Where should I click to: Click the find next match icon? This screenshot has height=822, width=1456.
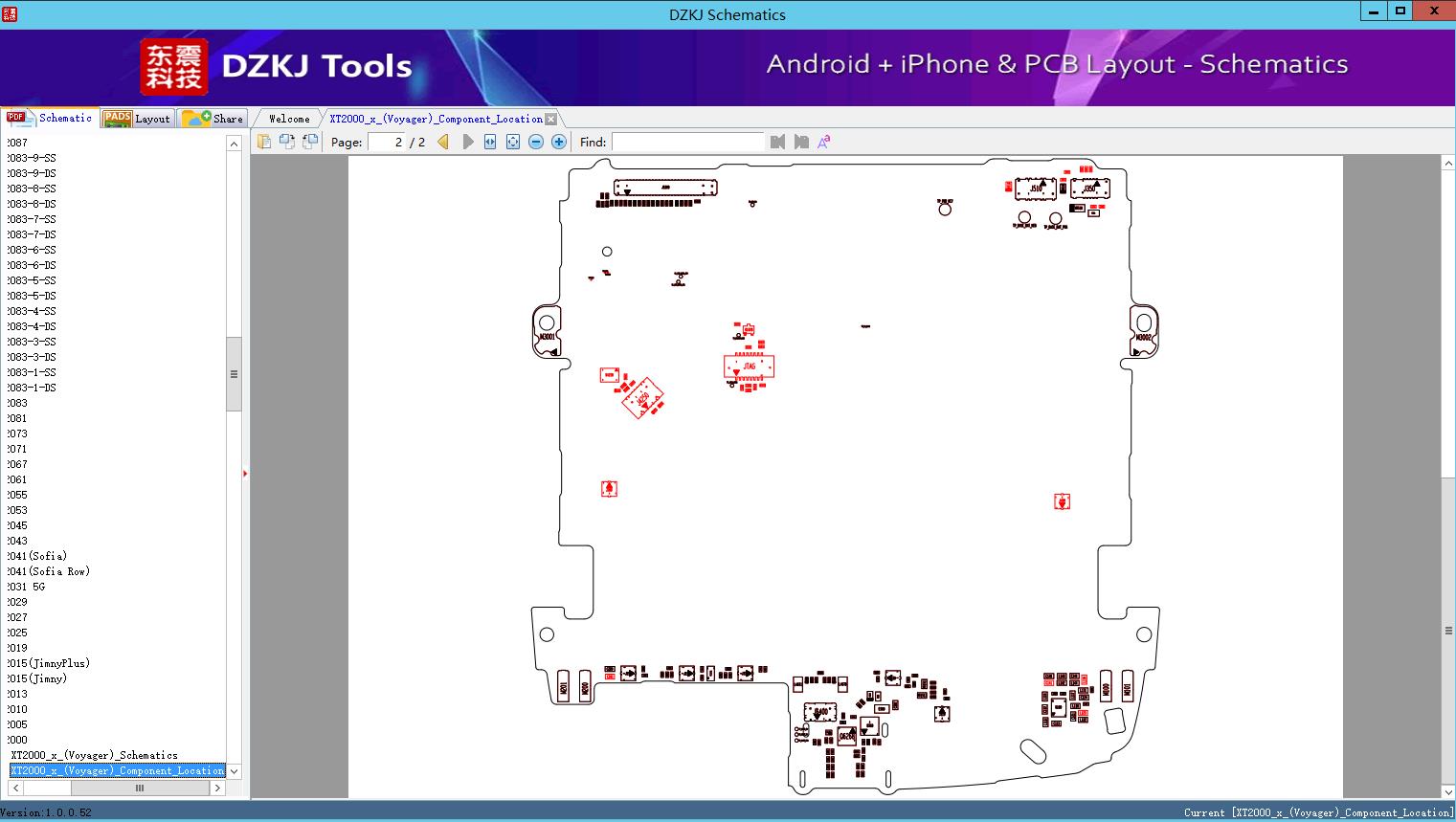[801, 142]
